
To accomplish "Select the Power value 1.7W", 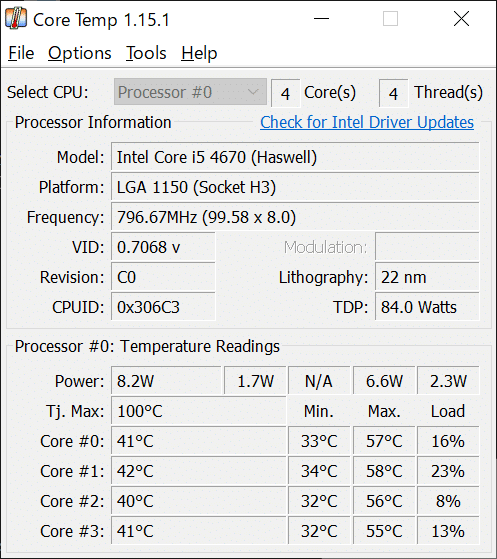I will point(255,380).
